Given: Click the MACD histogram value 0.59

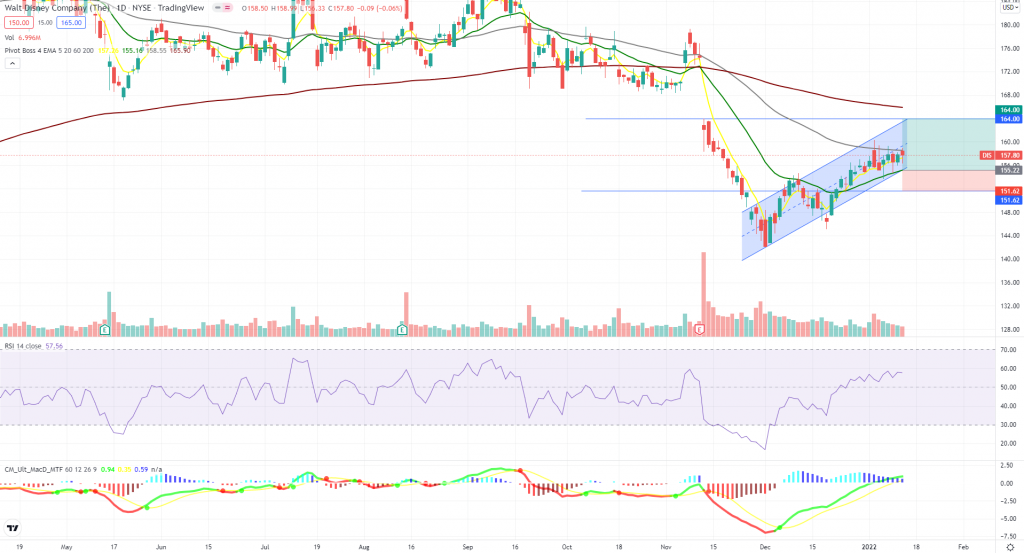Looking at the screenshot, I should click(140, 469).
